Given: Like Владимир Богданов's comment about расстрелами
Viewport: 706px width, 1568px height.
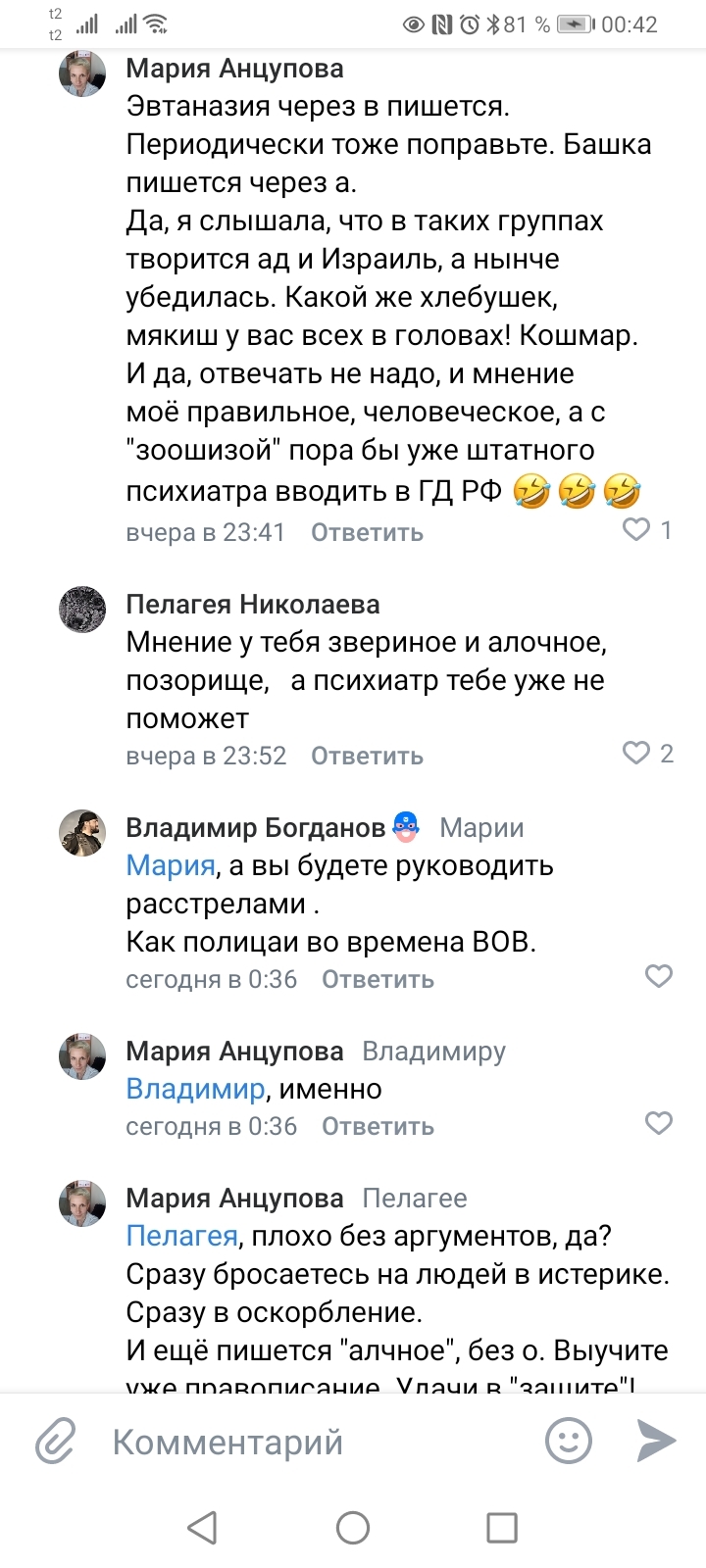Looking at the screenshot, I should click(x=658, y=976).
